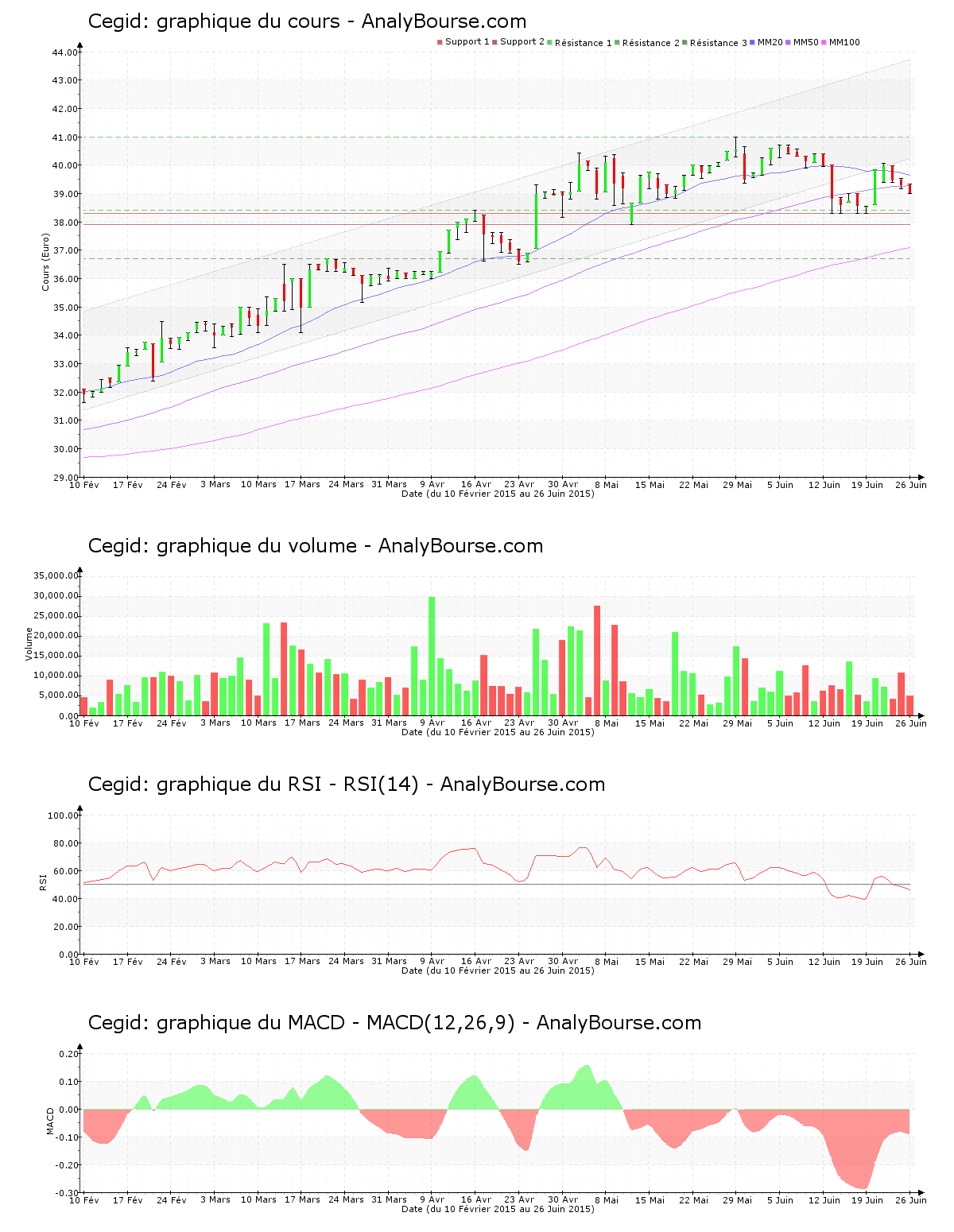Viewport: 954px width, 1232px height.
Task: Click '19 Juin' on the MACD chart date axis
Action: pyautogui.click(x=867, y=1200)
